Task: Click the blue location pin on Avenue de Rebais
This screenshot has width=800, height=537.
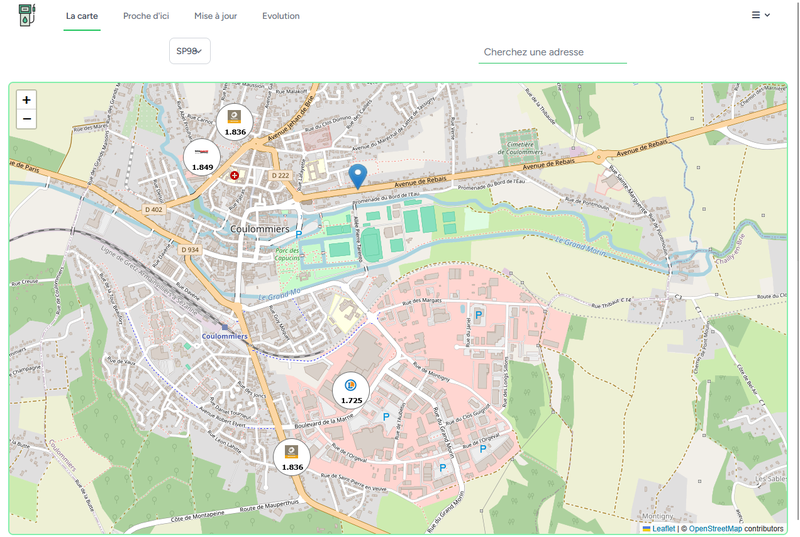Action: tap(358, 175)
